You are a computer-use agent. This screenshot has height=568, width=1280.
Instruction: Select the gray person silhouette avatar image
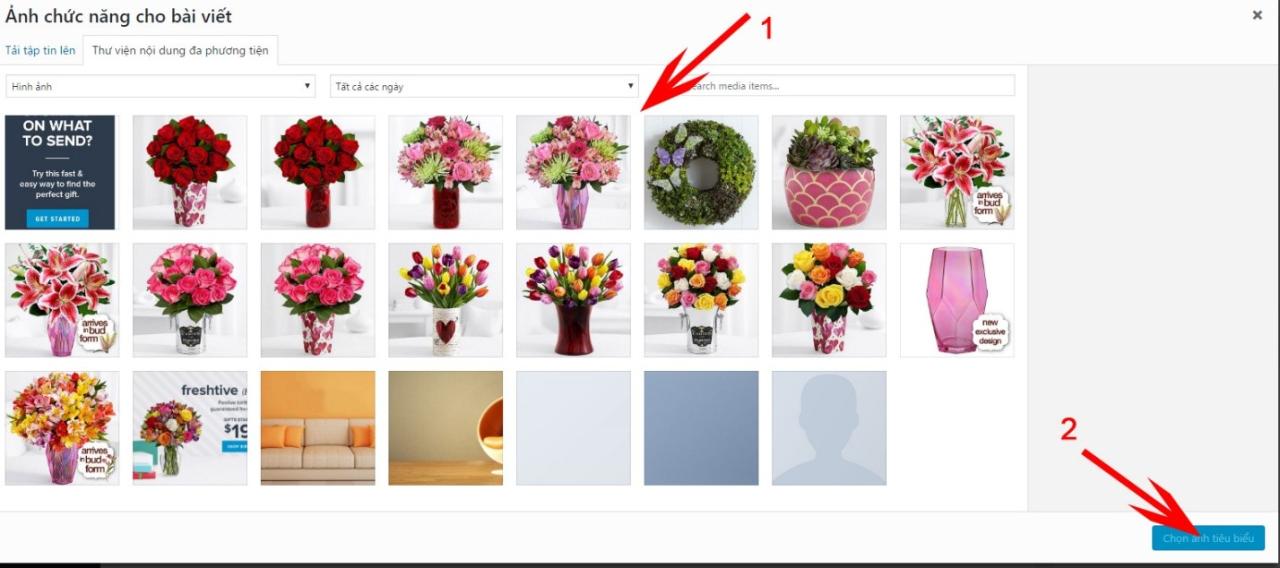829,428
